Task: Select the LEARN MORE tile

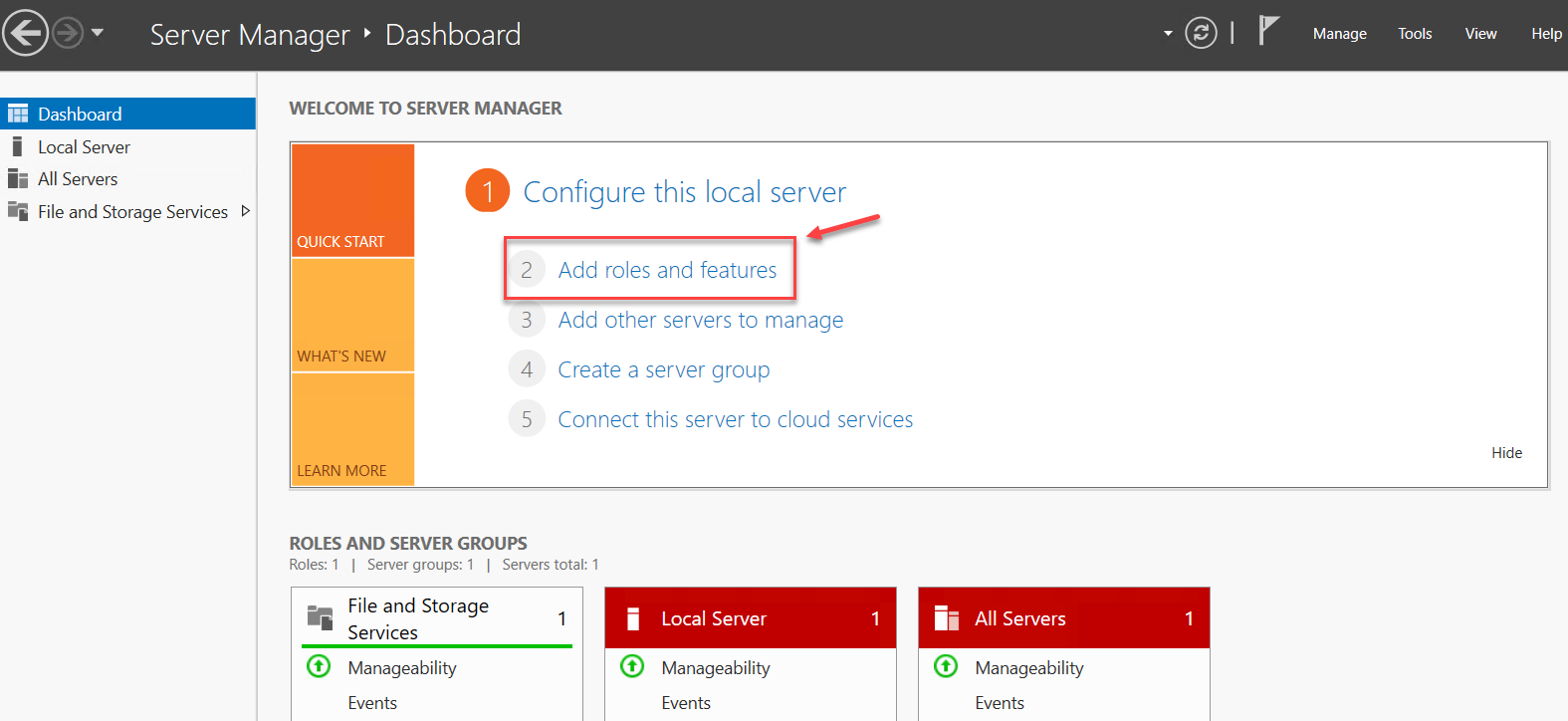Action: pyautogui.click(x=352, y=429)
